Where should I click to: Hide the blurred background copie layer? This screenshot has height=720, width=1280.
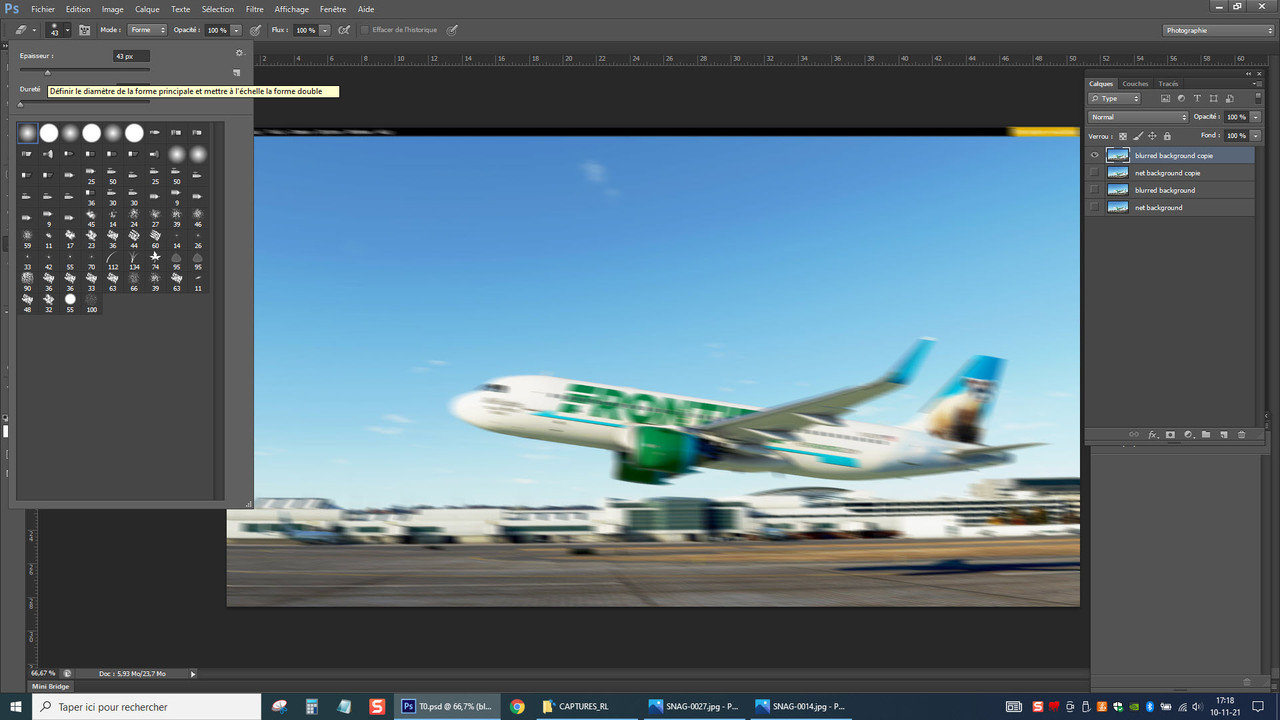tap(1095, 155)
